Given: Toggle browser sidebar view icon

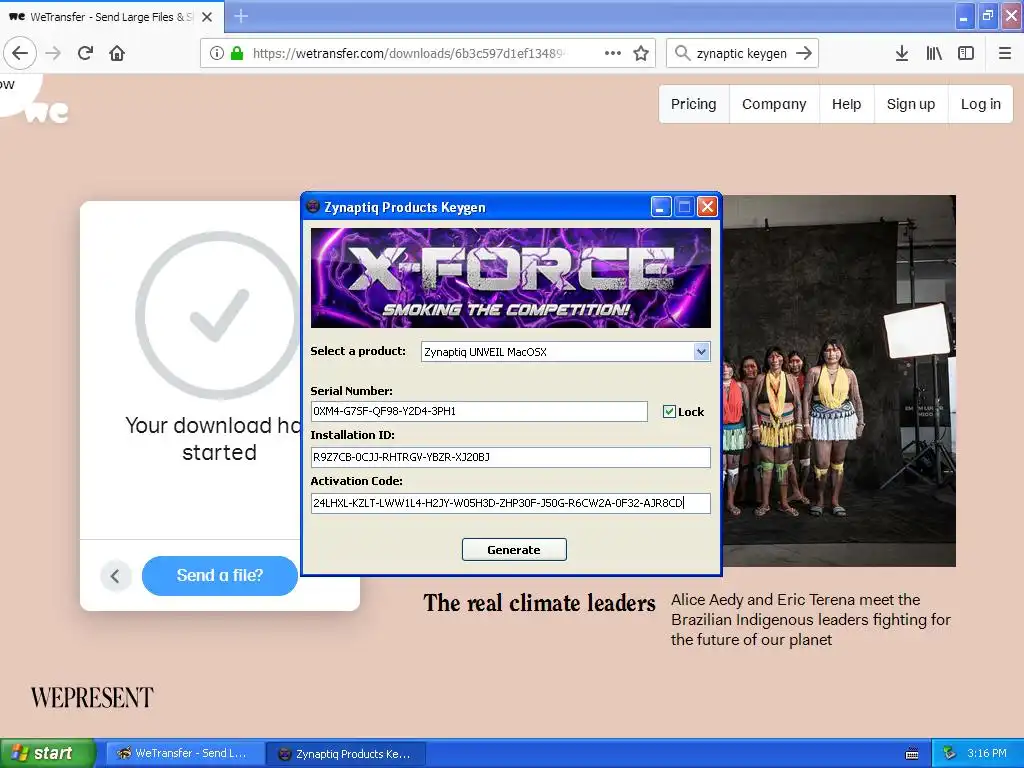Looking at the screenshot, I should click(x=966, y=54).
